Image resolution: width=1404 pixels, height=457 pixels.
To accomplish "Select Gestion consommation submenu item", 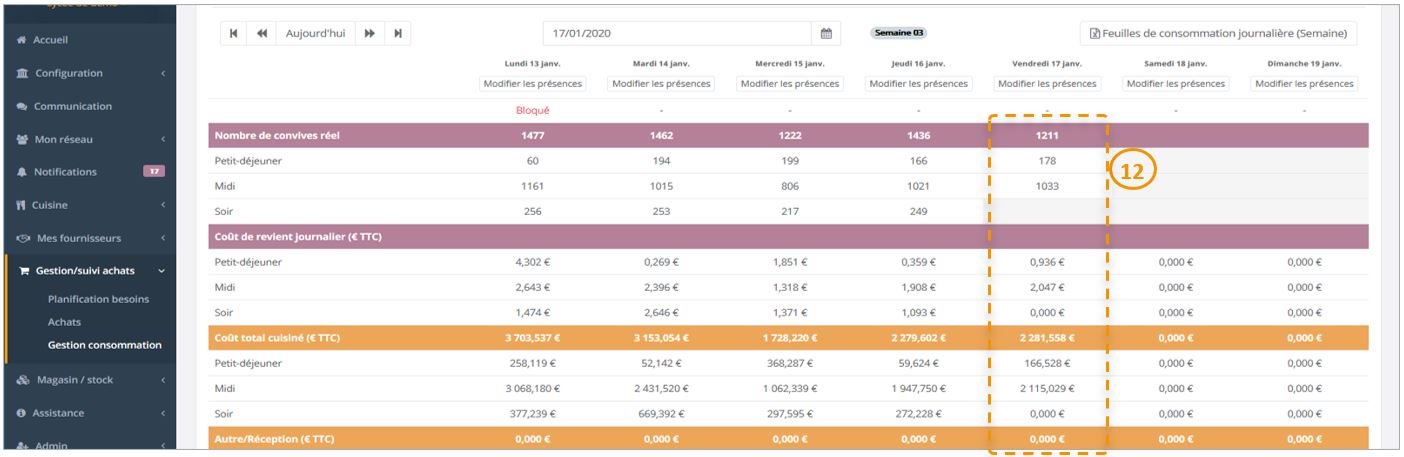I will click(x=104, y=345).
